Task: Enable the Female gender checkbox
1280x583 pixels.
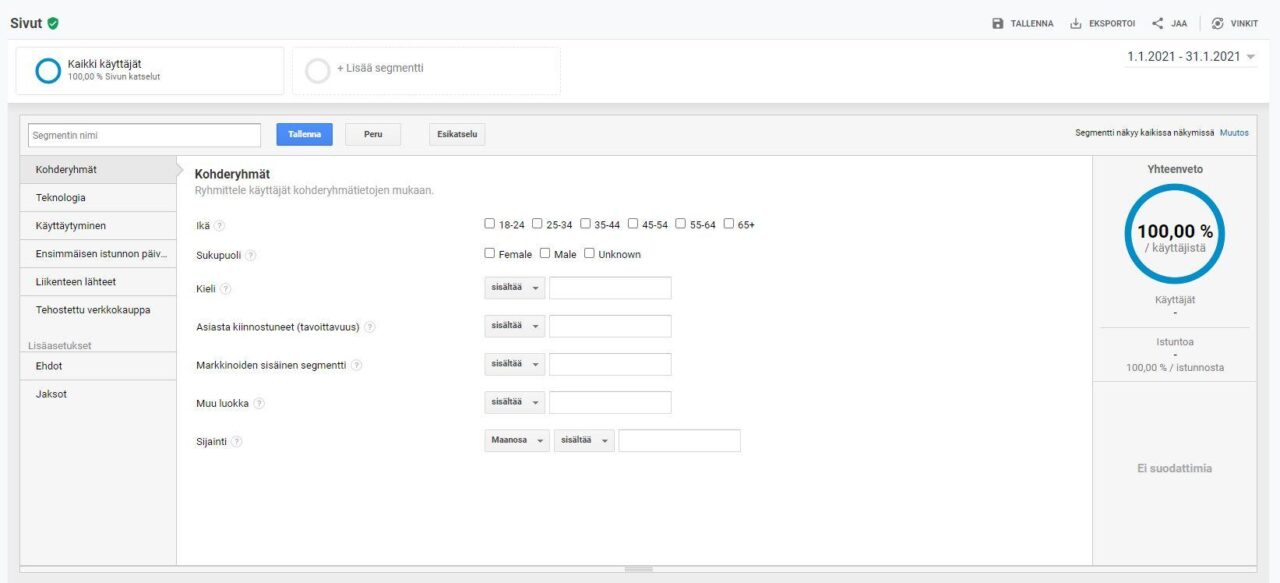Action: click(x=490, y=254)
